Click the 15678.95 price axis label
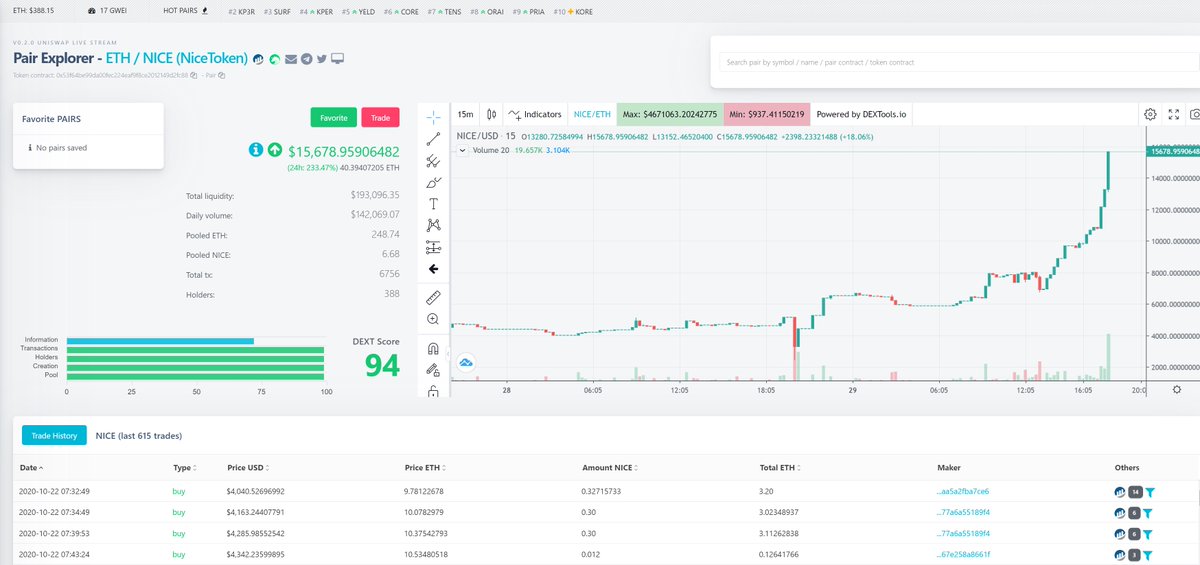The height and width of the screenshot is (565, 1200). coord(1174,151)
